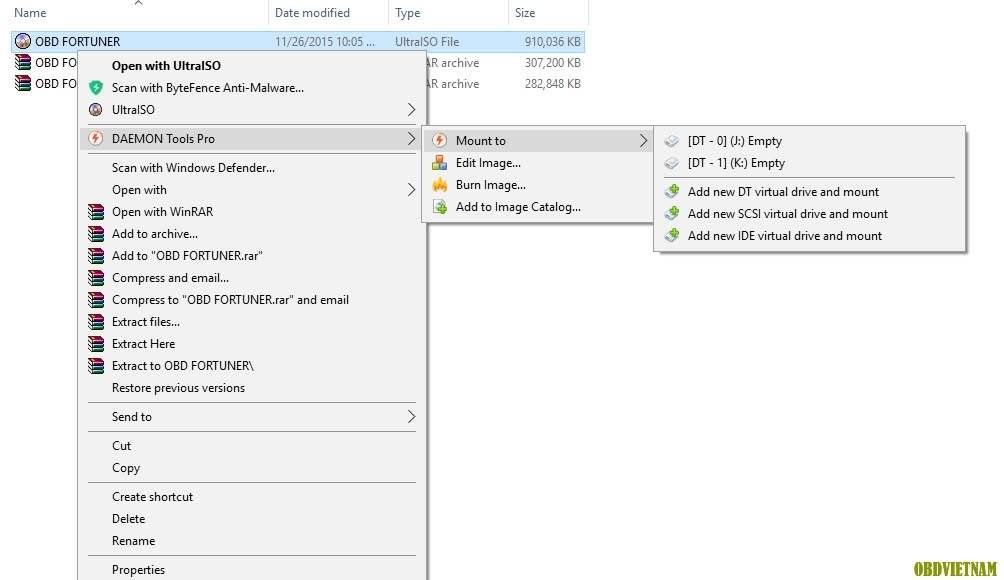
Task: Click the 307,200 KB size cell
Action: click(x=553, y=63)
